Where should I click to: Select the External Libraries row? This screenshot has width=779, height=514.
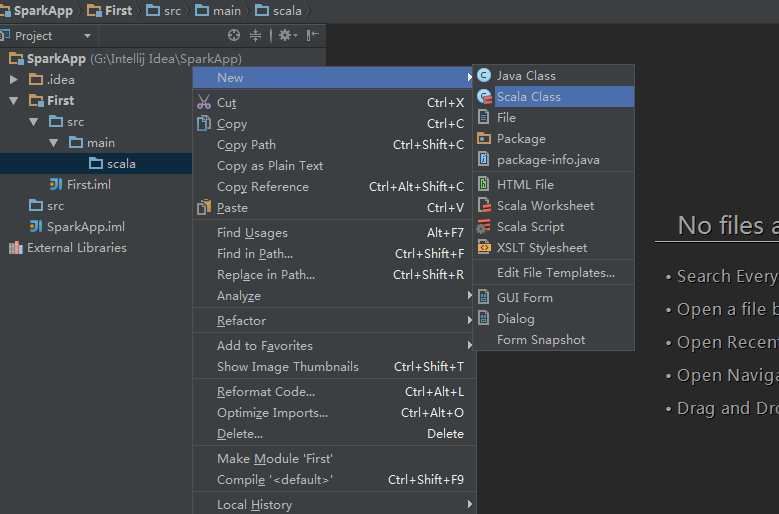pyautogui.click(x=68, y=247)
